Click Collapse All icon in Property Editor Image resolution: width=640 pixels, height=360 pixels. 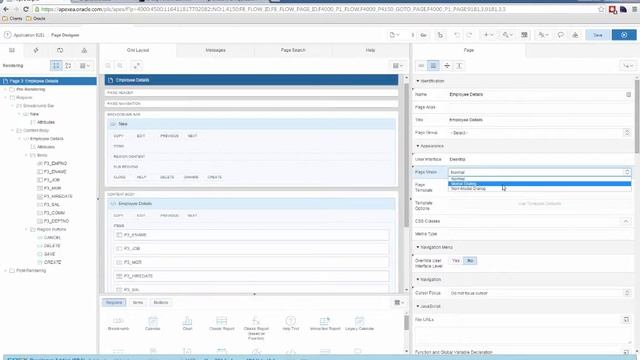click(x=447, y=66)
